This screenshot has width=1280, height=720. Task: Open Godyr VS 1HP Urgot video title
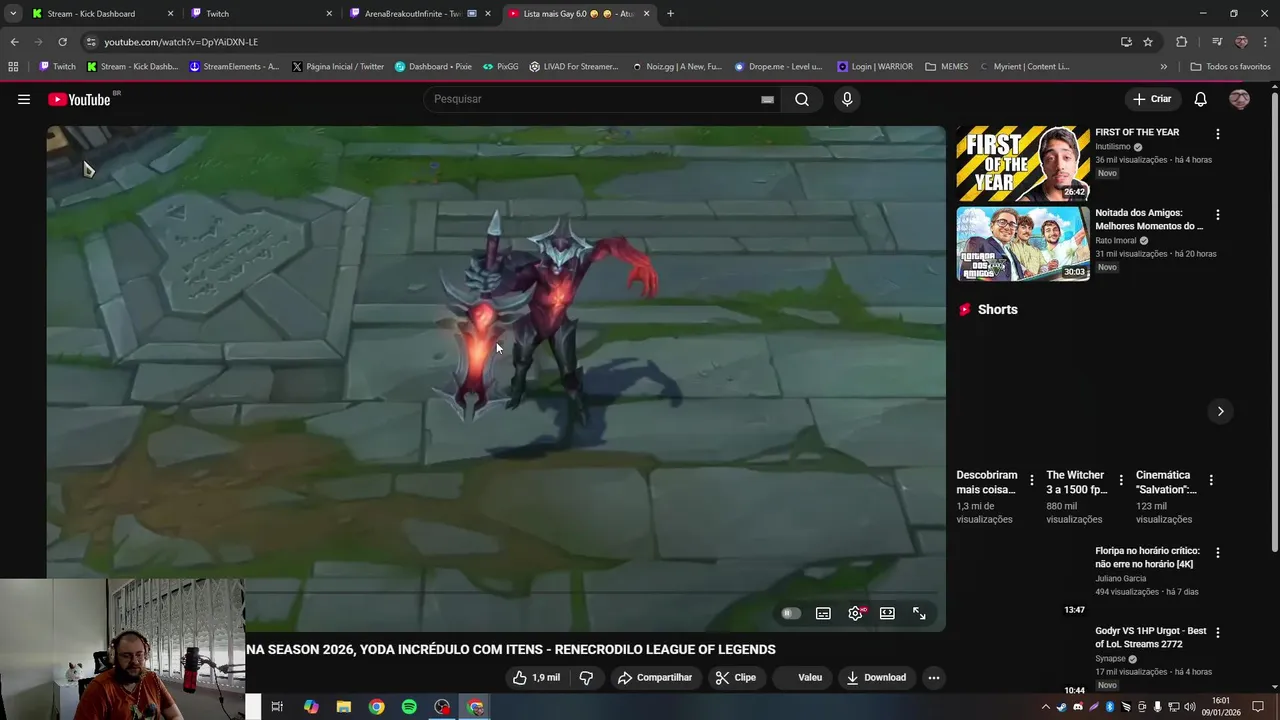(1150, 637)
